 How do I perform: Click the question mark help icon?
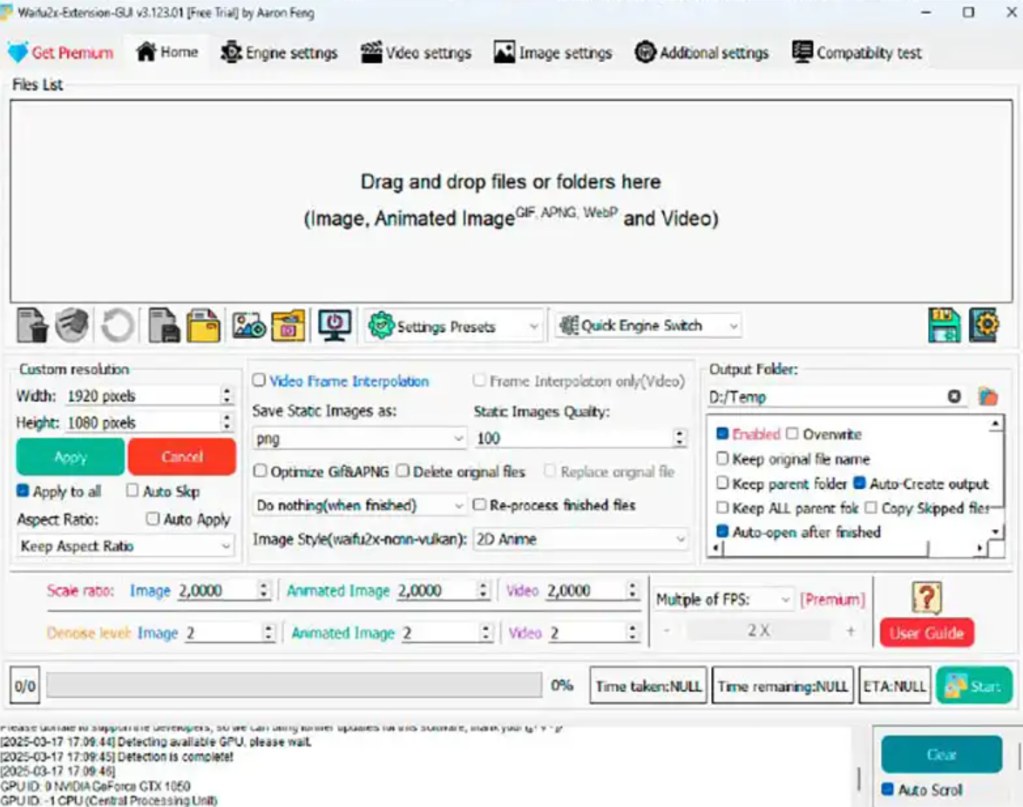click(927, 597)
